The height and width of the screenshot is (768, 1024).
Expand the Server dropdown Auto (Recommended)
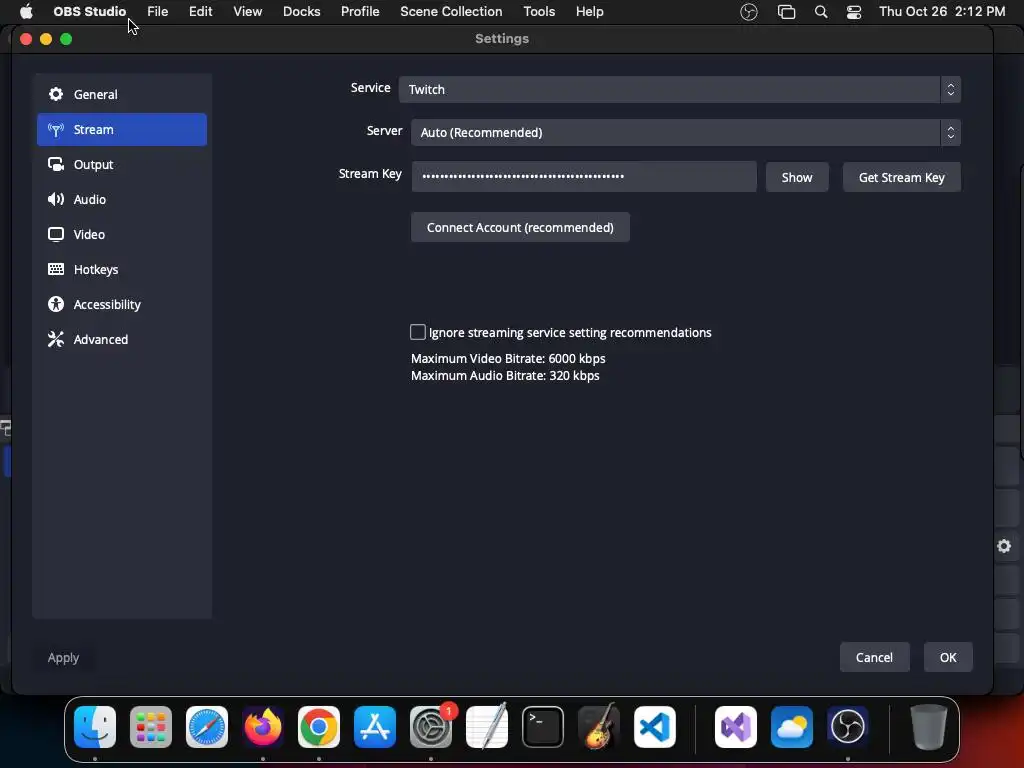pyautogui.click(x=686, y=133)
